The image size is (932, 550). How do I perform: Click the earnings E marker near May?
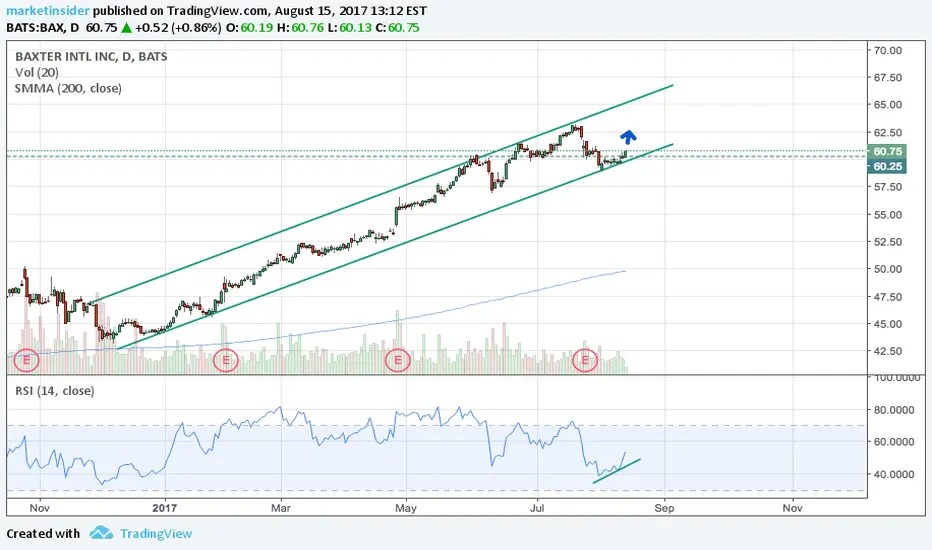coord(398,360)
